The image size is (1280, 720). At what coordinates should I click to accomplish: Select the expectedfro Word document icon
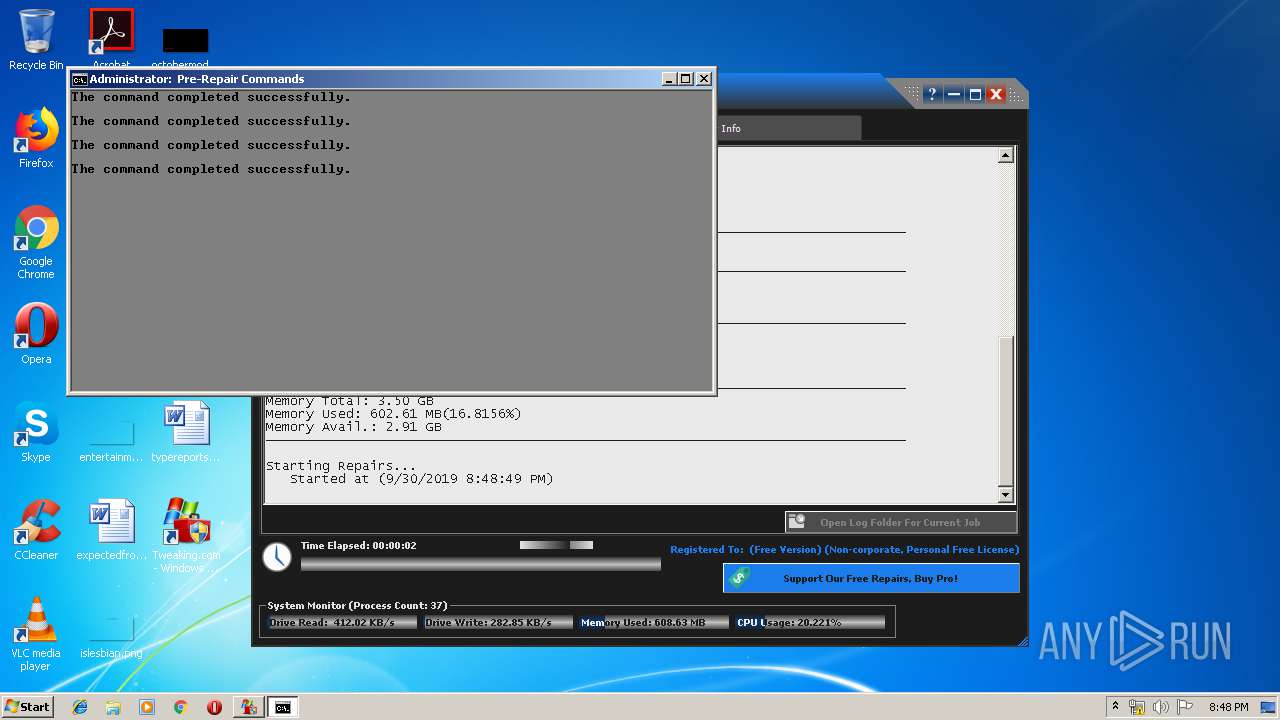point(111,530)
